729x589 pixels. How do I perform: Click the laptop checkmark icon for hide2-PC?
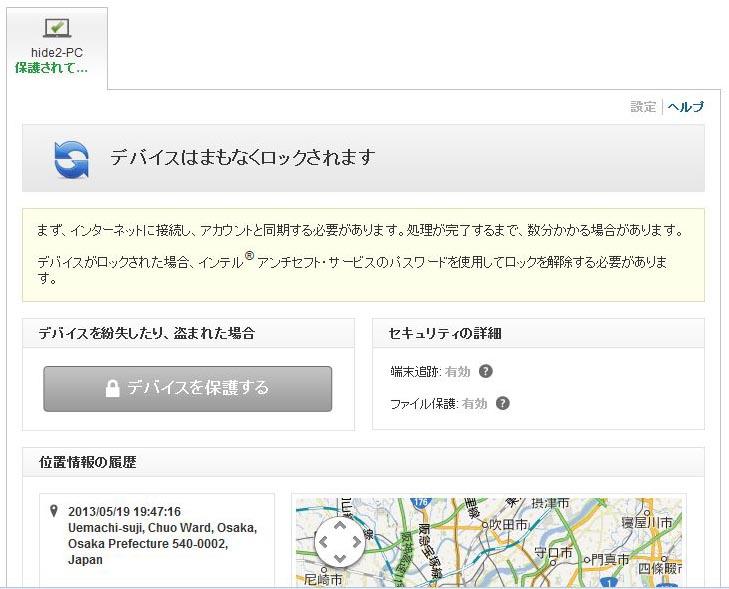(x=57, y=28)
